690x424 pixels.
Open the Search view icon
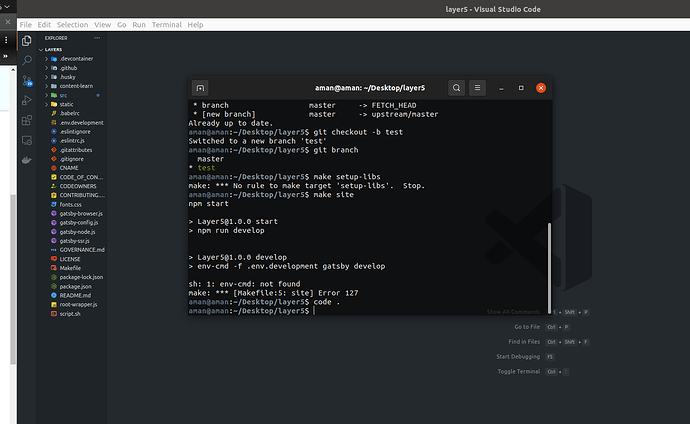coord(27,60)
